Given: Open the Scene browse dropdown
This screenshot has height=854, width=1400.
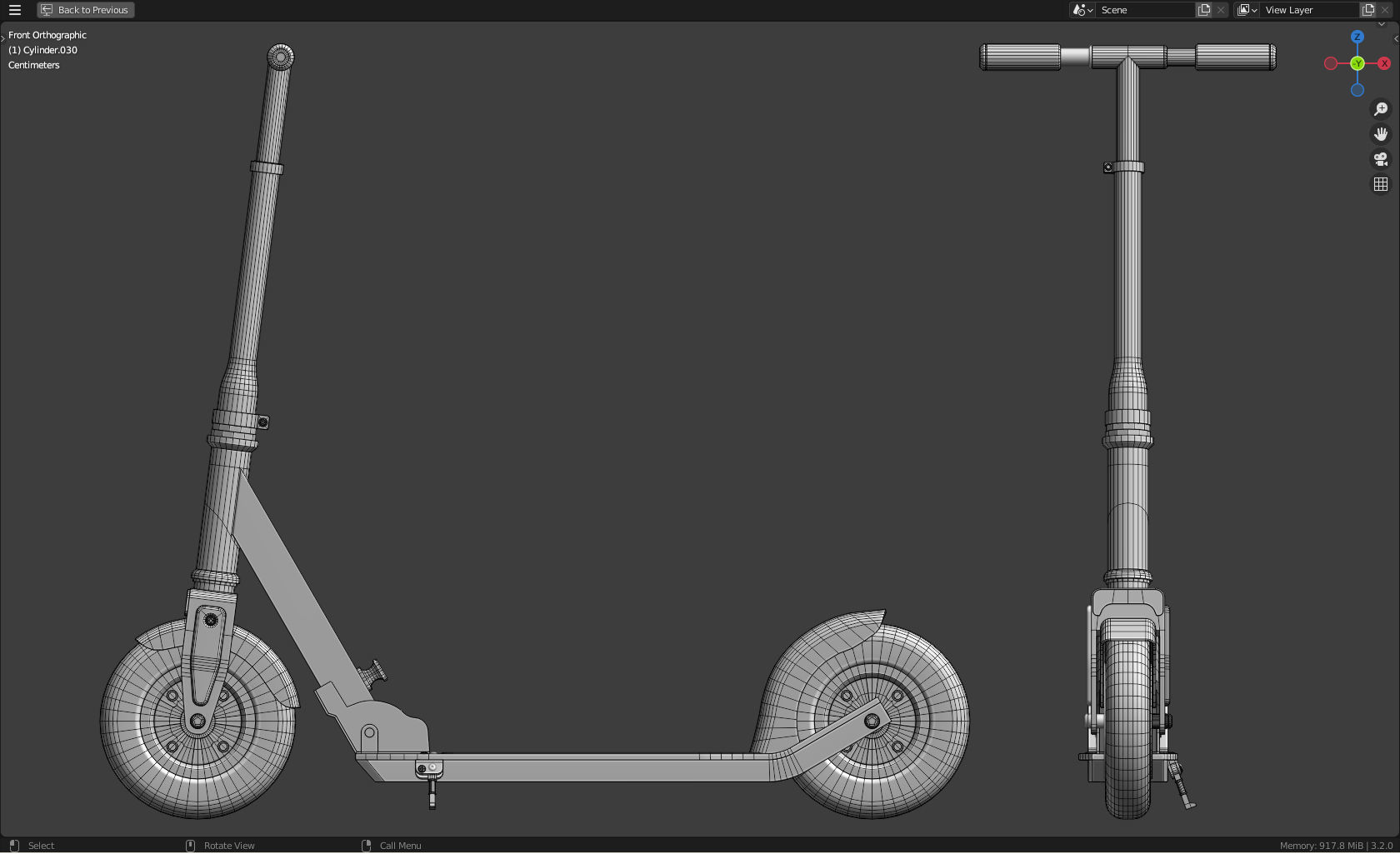Looking at the screenshot, I should point(1082,10).
